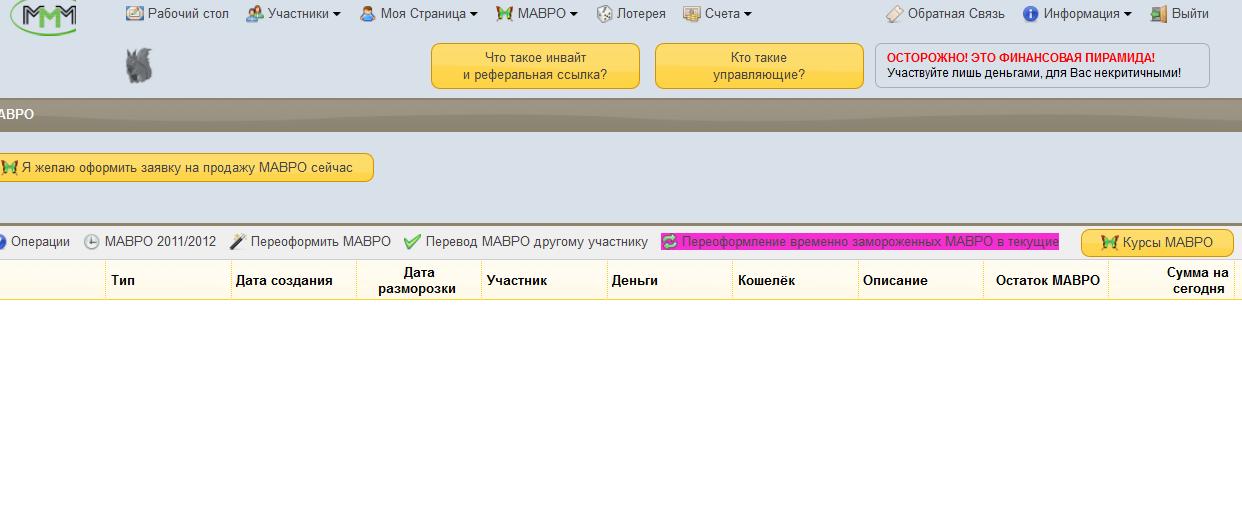The image size is (1242, 510).
Task: Expand the Моя Страница dropdown arrow
Action: (474, 15)
